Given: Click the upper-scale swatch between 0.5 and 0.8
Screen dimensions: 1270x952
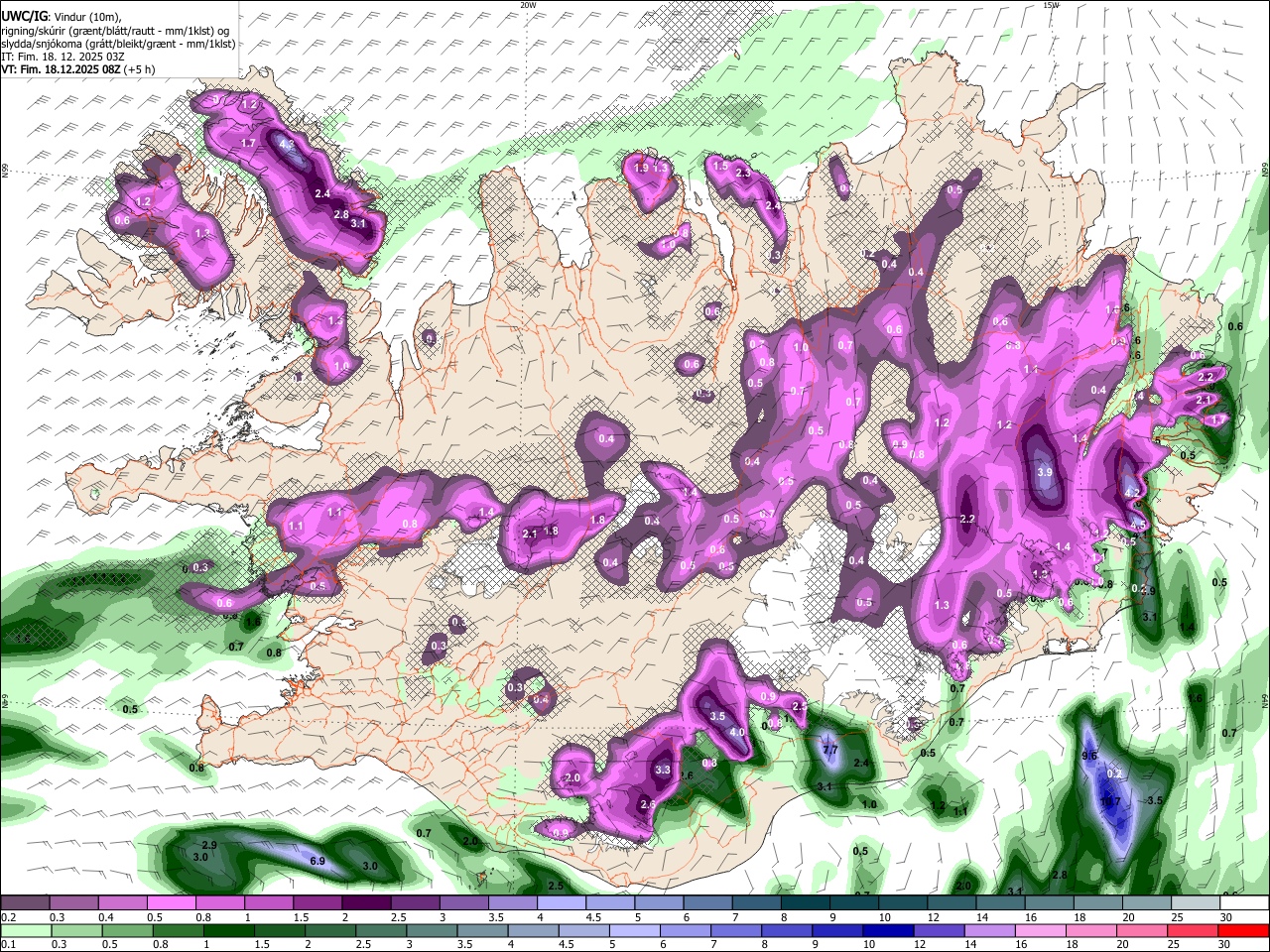Looking at the screenshot, I should point(172,903).
